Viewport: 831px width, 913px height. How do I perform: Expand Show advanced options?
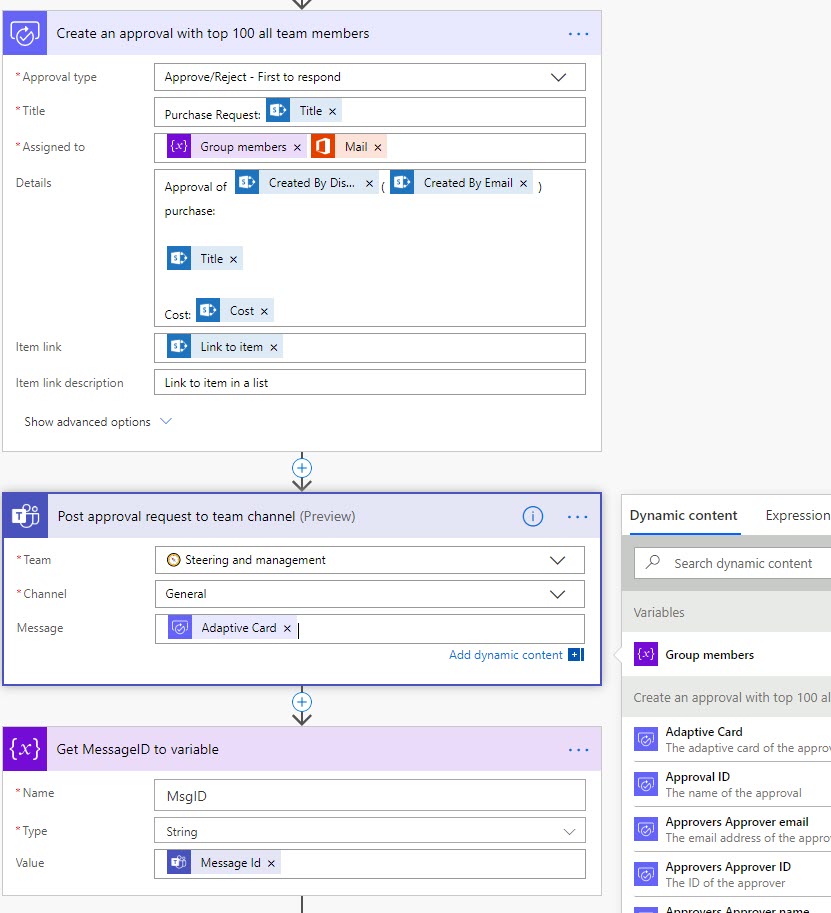pyautogui.click(x=98, y=422)
